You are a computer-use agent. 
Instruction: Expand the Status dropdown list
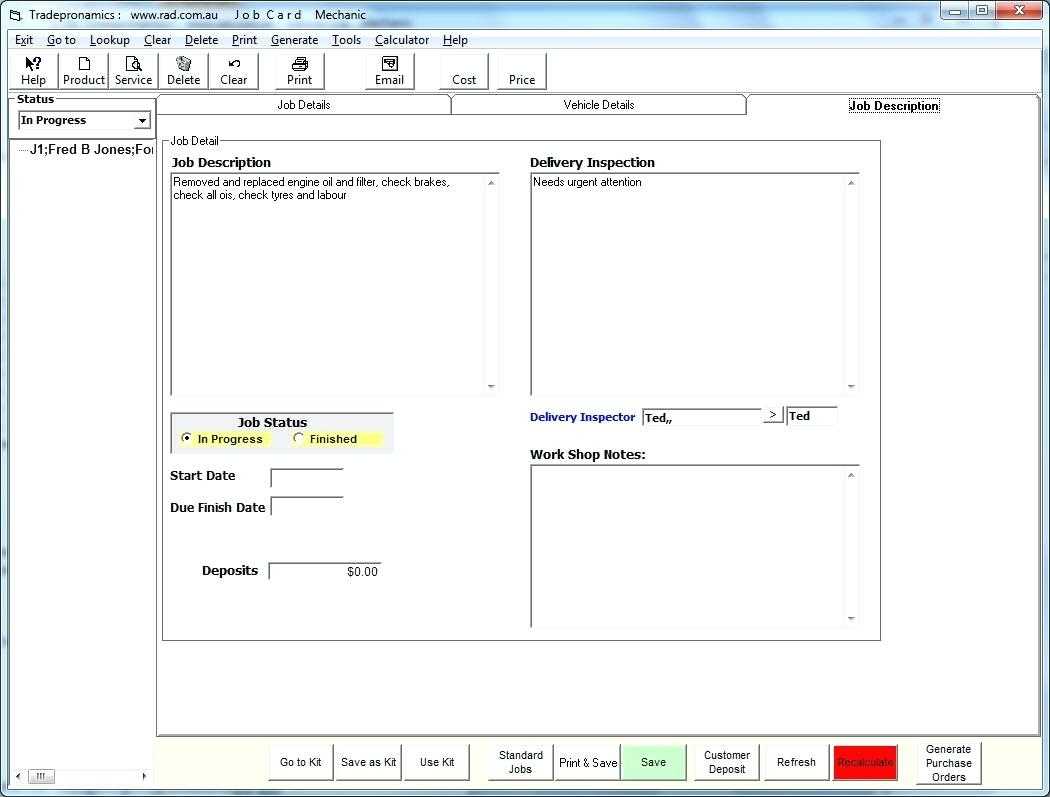pyautogui.click(x=142, y=121)
